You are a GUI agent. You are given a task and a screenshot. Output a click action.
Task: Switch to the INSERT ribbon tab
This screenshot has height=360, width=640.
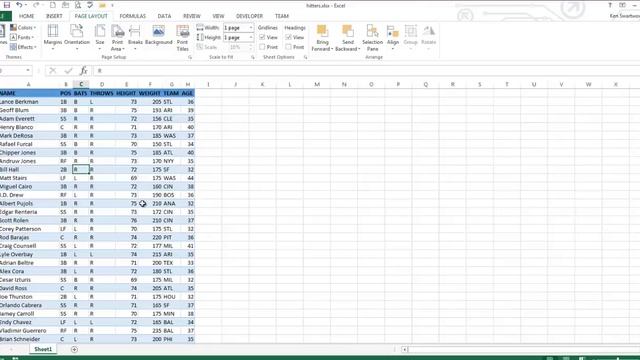[54, 16]
